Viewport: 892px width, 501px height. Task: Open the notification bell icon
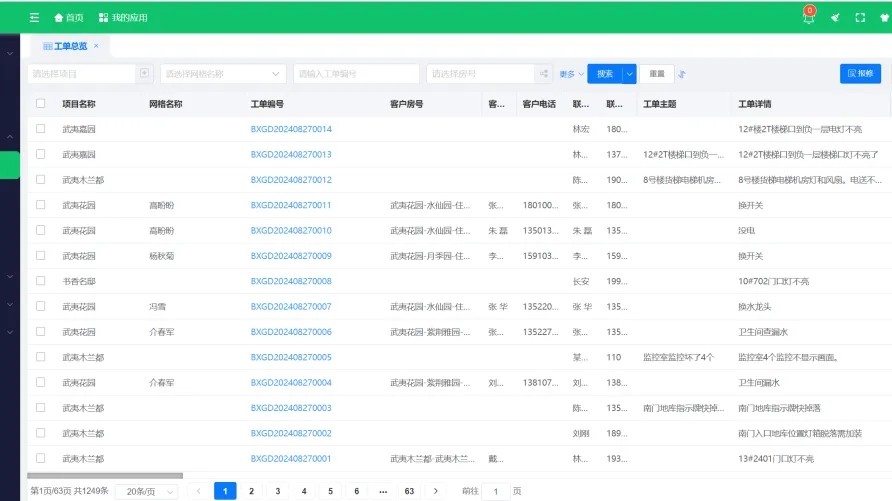(808, 17)
